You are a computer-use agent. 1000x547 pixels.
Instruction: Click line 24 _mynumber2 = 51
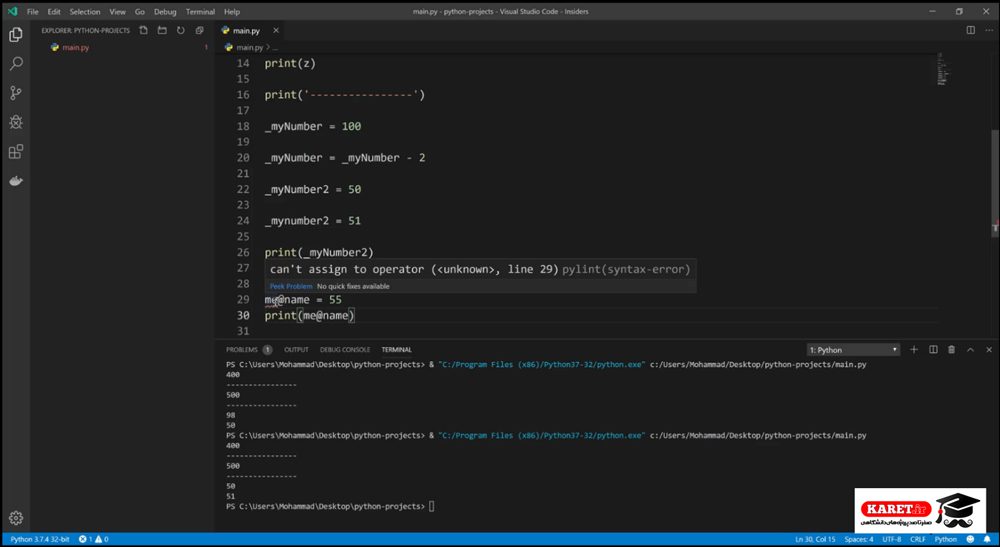coord(312,221)
